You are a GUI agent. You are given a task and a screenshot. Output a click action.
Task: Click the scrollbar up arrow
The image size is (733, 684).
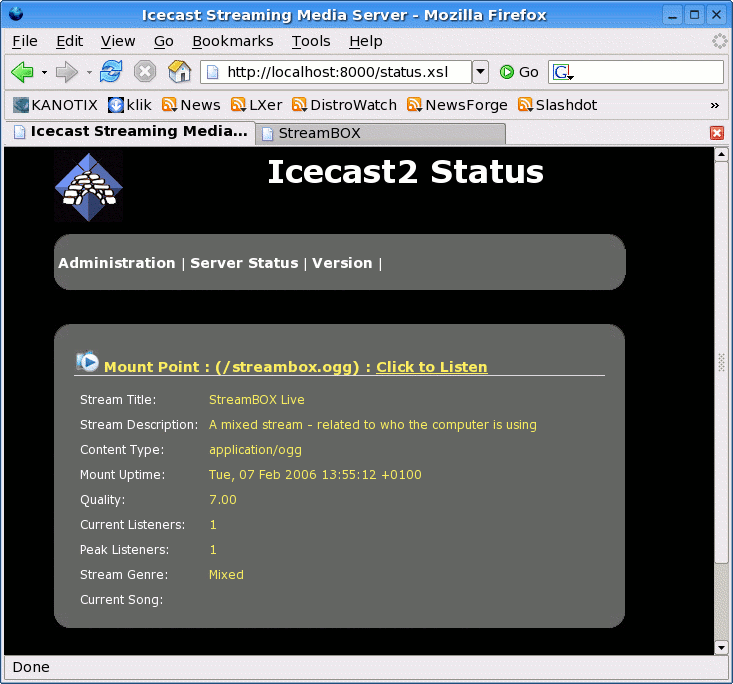click(721, 154)
